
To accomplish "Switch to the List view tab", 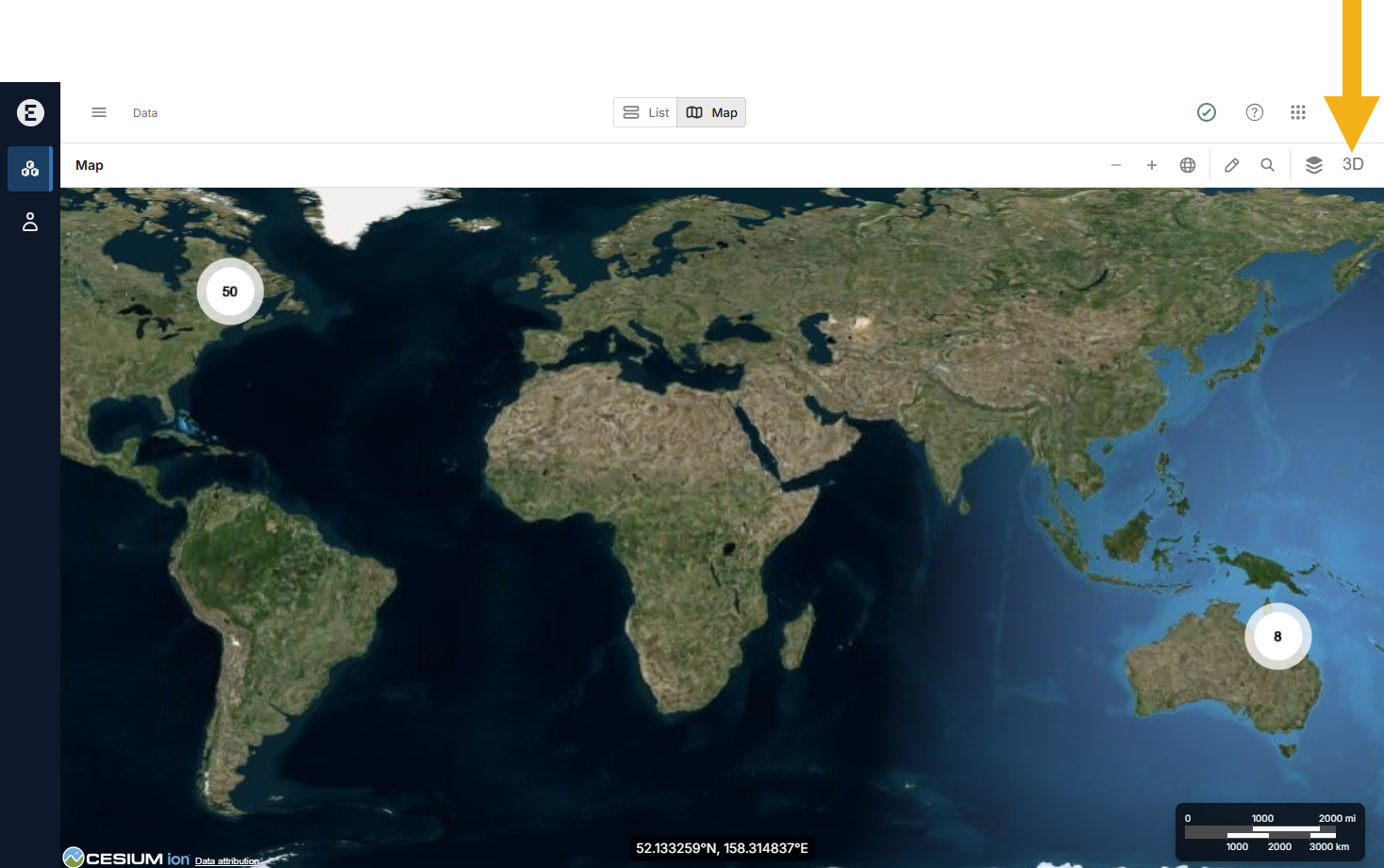I will (645, 112).
